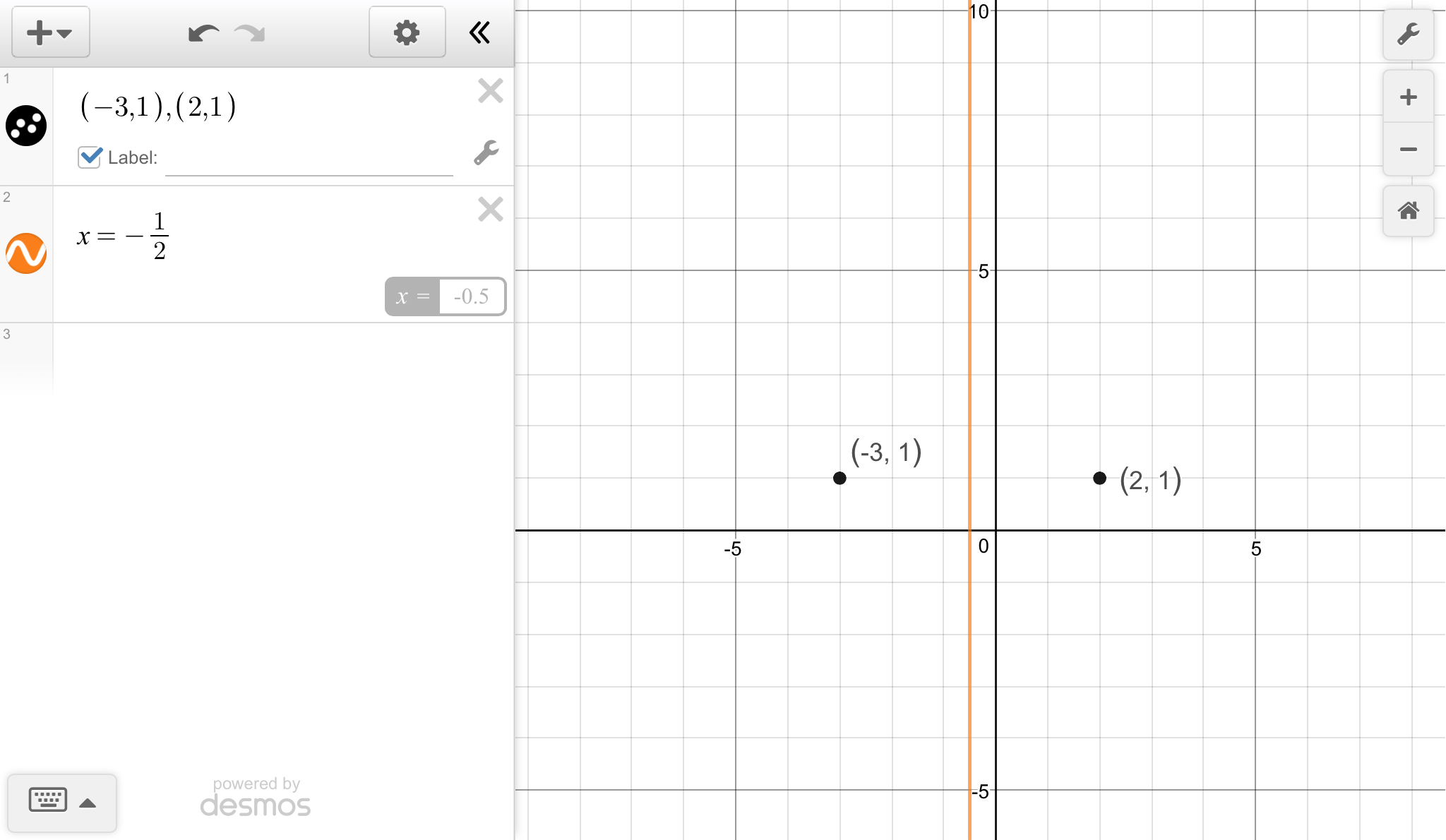Click the undo arrow icon
The image size is (1446, 840).
tap(203, 33)
